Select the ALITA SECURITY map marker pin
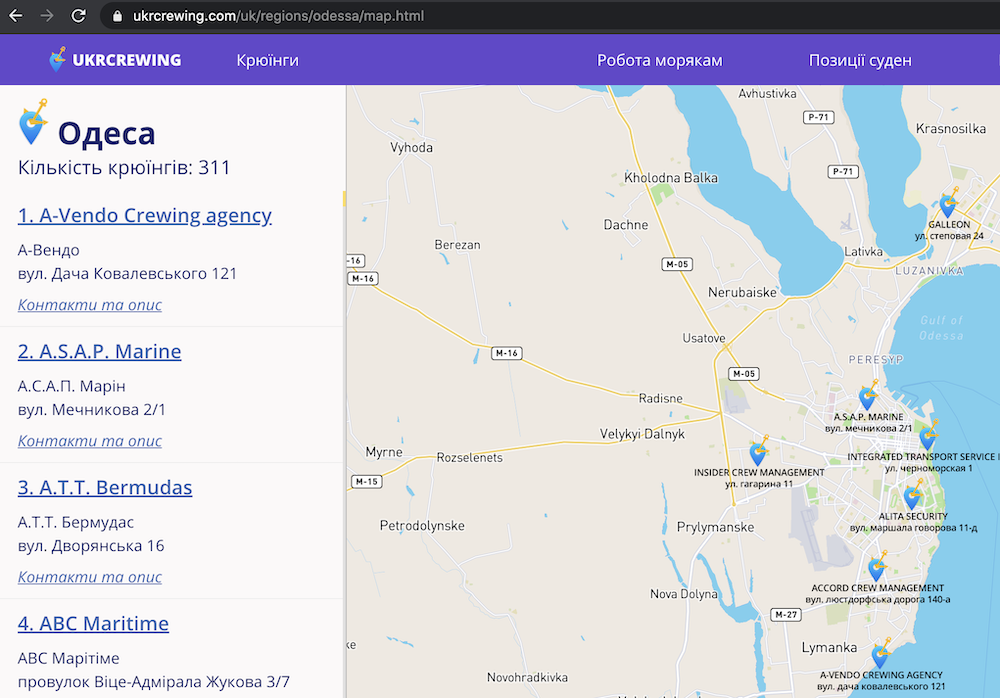This screenshot has height=698, width=1000. pyautogui.click(x=913, y=494)
